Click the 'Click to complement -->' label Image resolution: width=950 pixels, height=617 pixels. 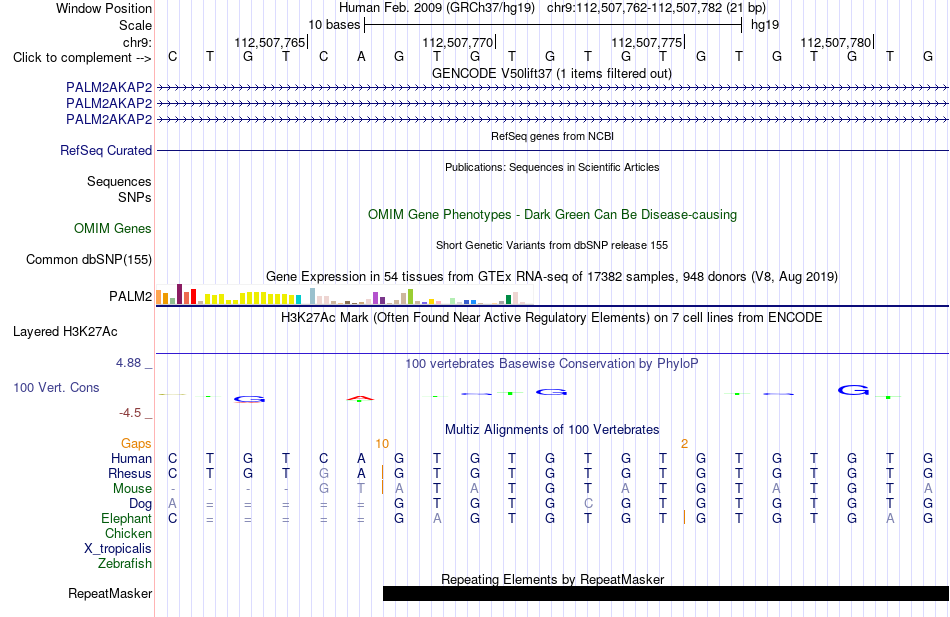(82, 58)
